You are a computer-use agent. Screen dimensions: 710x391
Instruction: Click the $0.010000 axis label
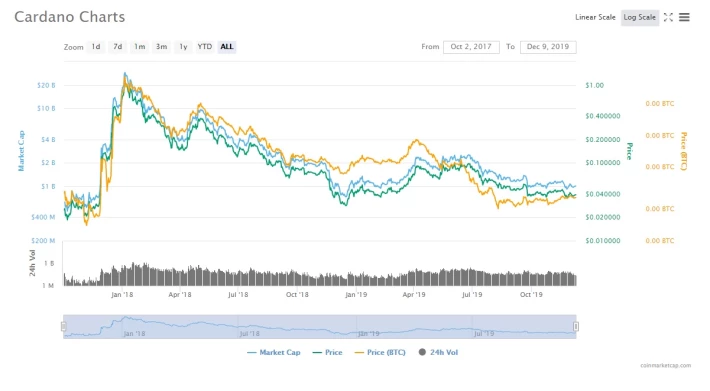603,240
